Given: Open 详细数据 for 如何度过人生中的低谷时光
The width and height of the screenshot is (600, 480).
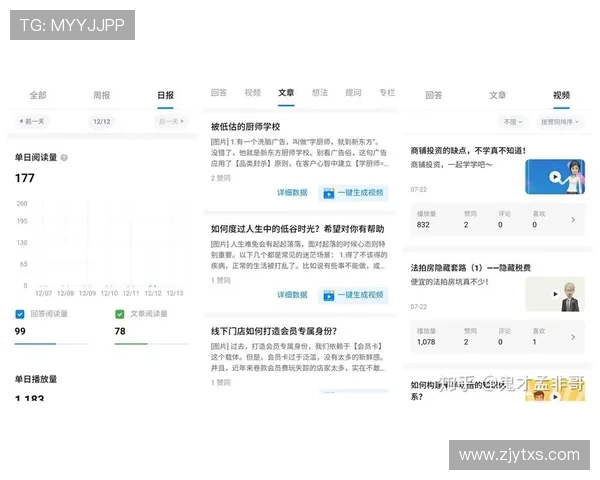Looking at the screenshot, I should click(x=292, y=295).
